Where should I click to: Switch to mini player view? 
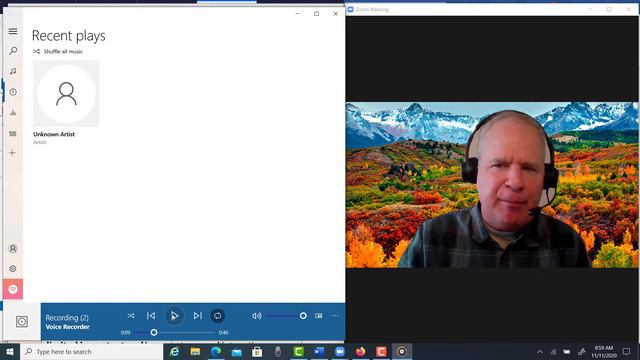tap(319, 316)
